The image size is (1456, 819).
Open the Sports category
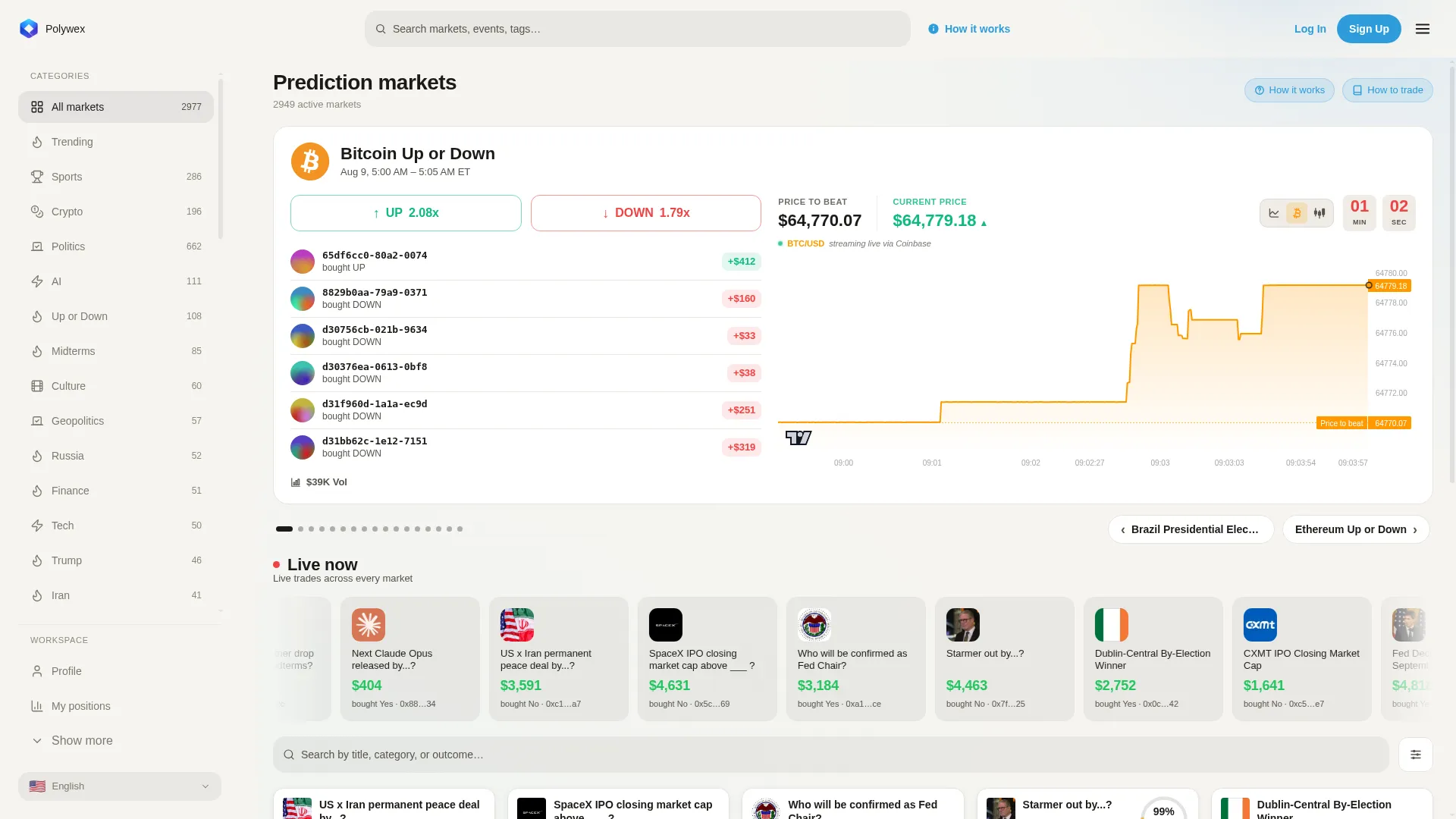click(x=116, y=177)
